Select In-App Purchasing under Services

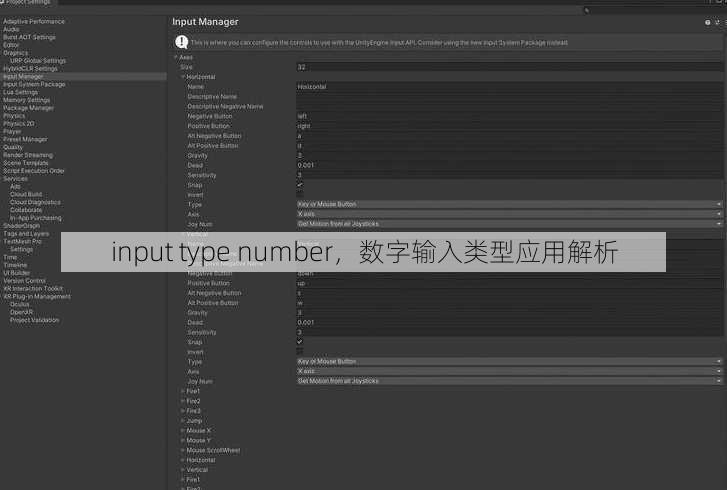(36, 218)
